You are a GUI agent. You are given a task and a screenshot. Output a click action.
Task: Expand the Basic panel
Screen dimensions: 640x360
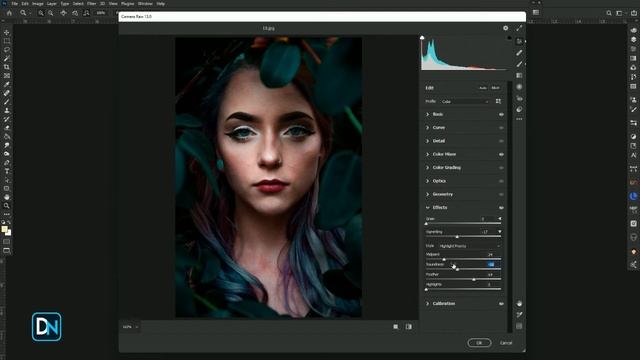pos(427,114)
